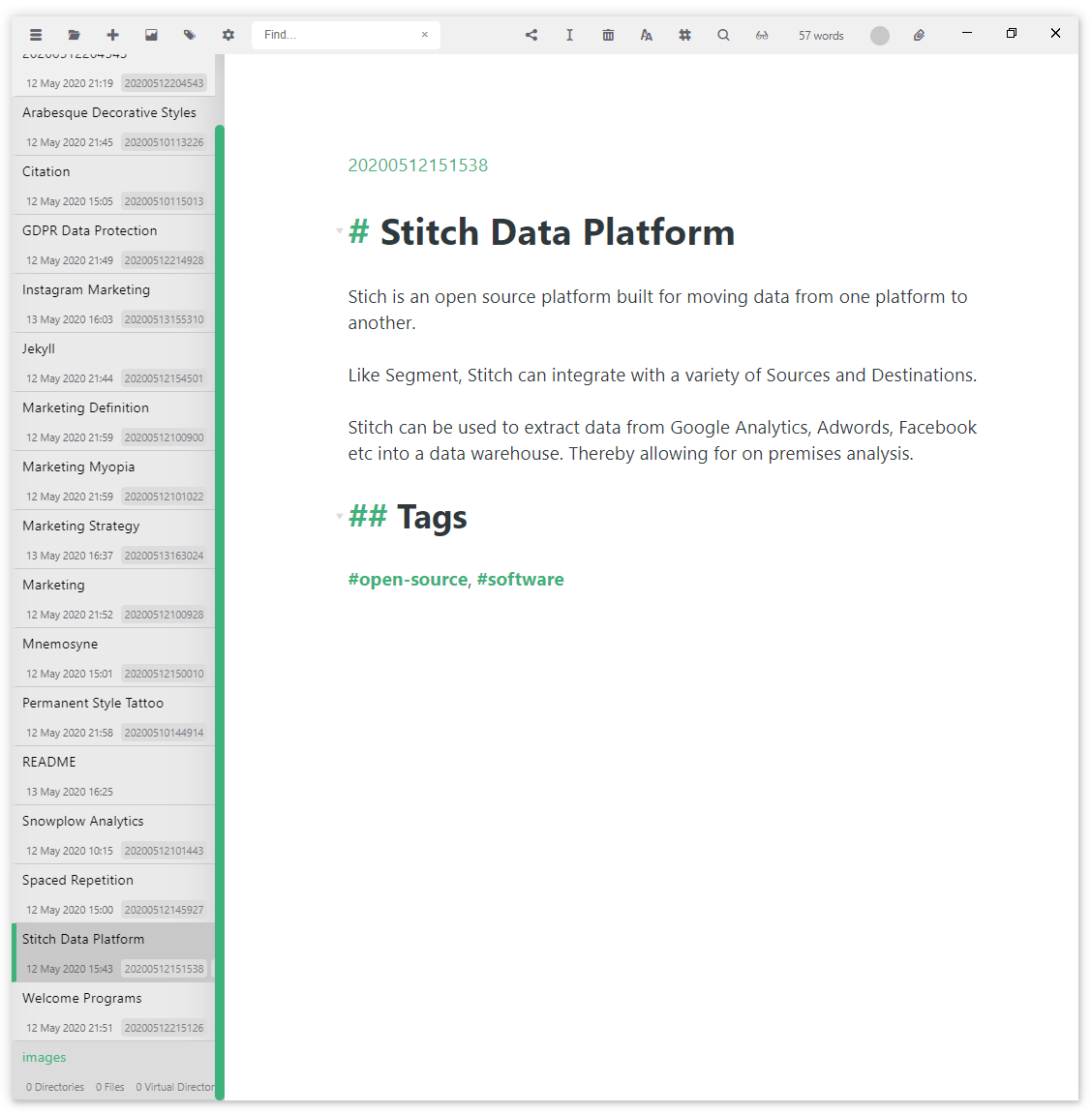Open the Permanent Style Tattoo note
Image resolution: width=1092 pixels, height=1114 pixels.
(113, 715)
